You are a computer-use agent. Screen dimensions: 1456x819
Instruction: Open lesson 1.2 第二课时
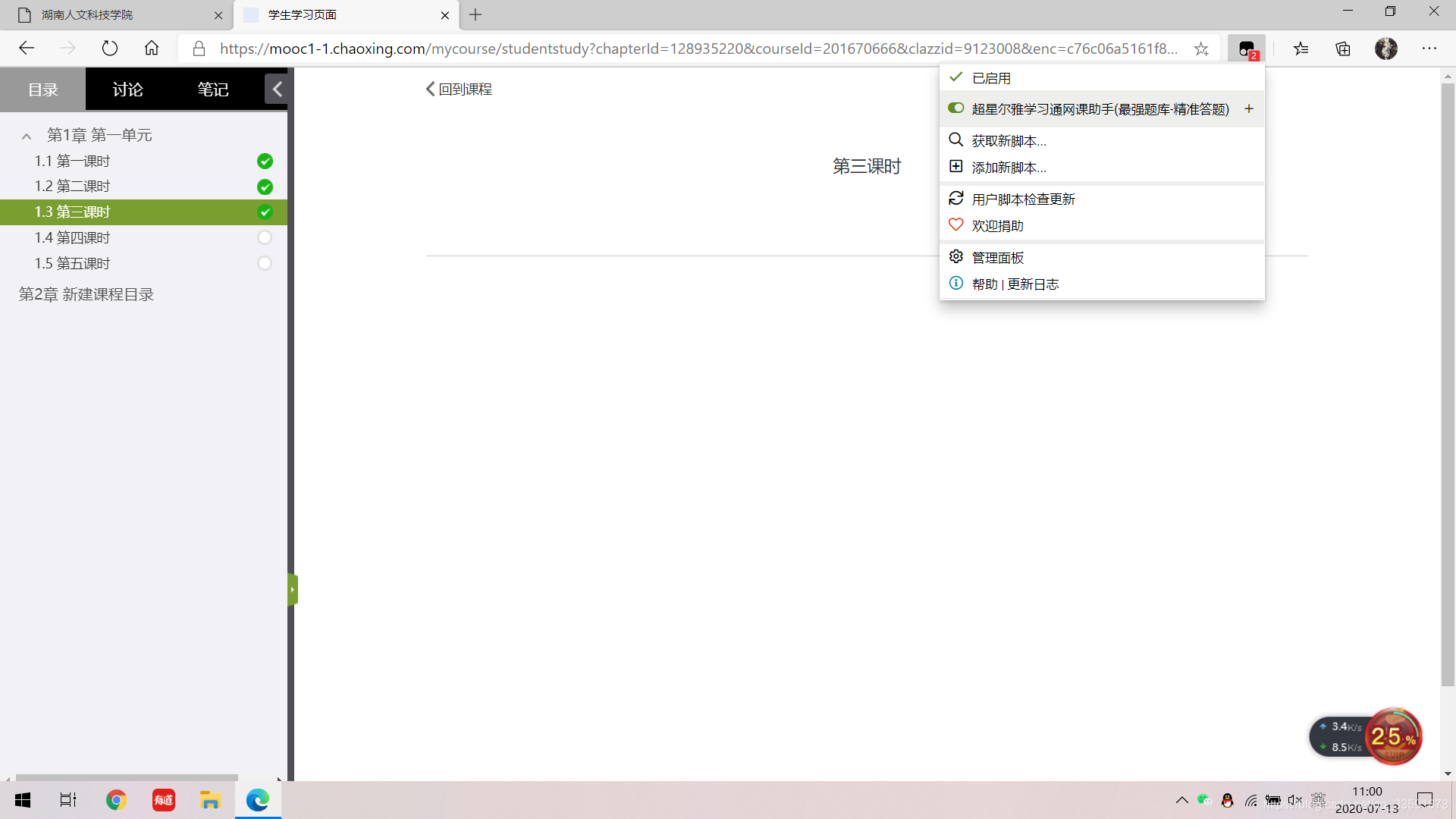72,187
